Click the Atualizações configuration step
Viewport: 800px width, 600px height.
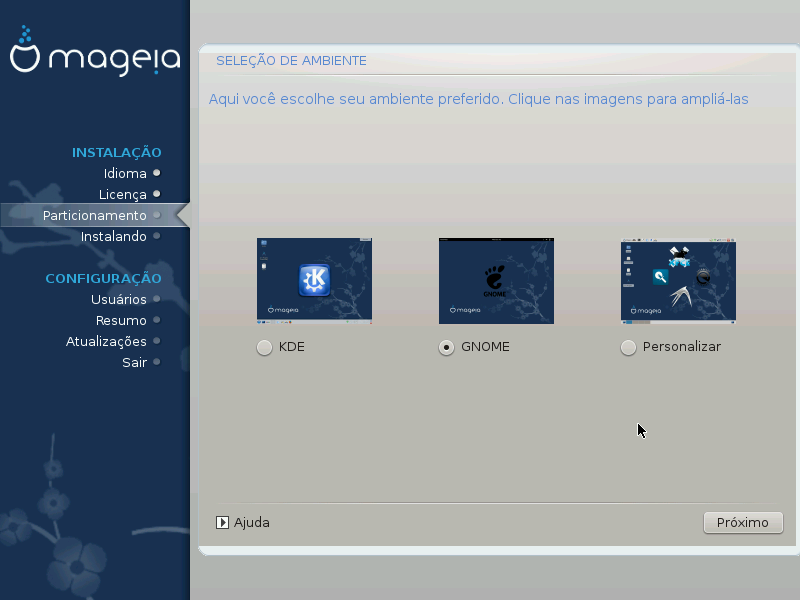106,341
